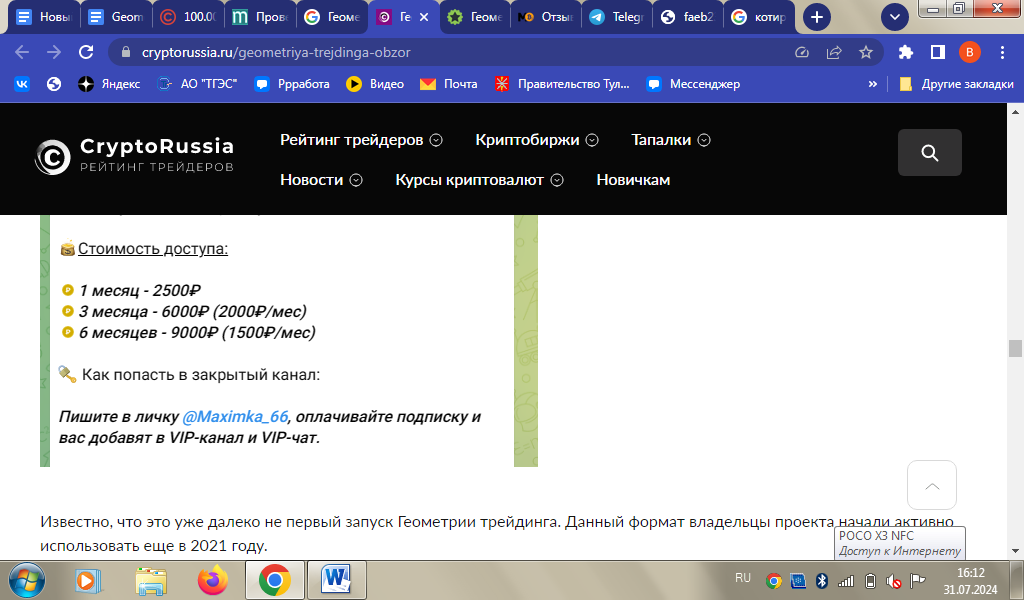
Task: Click the scrollbar down arrow
Action: click(x=1015, y=552)
